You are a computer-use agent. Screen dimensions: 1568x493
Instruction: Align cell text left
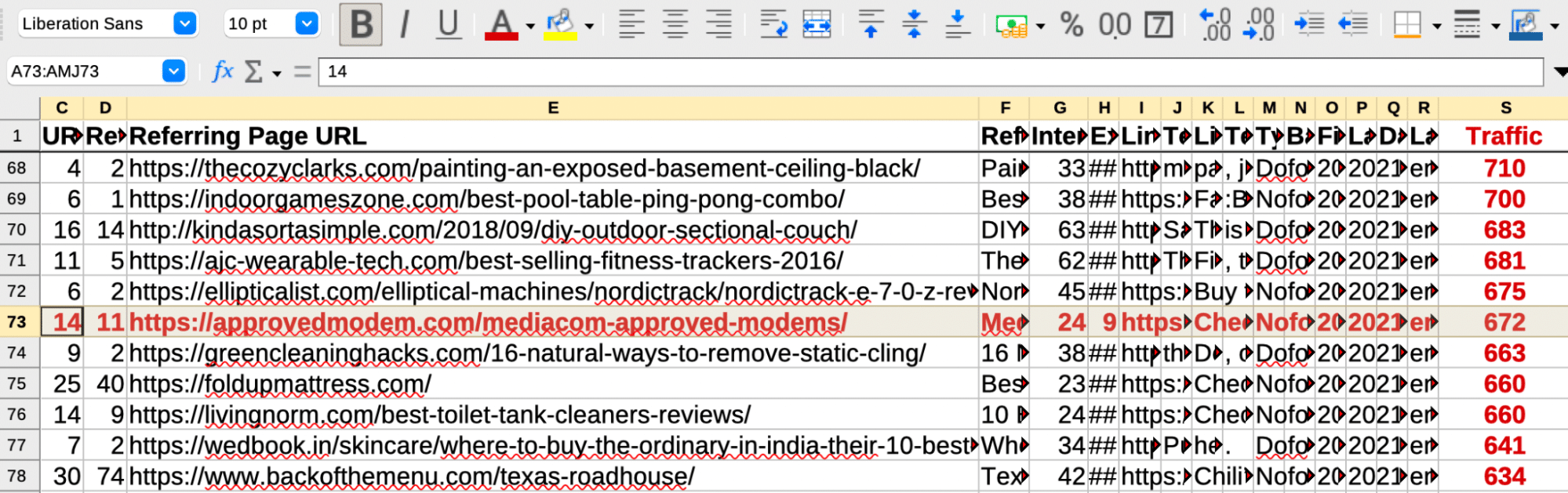tap(631, 24)
